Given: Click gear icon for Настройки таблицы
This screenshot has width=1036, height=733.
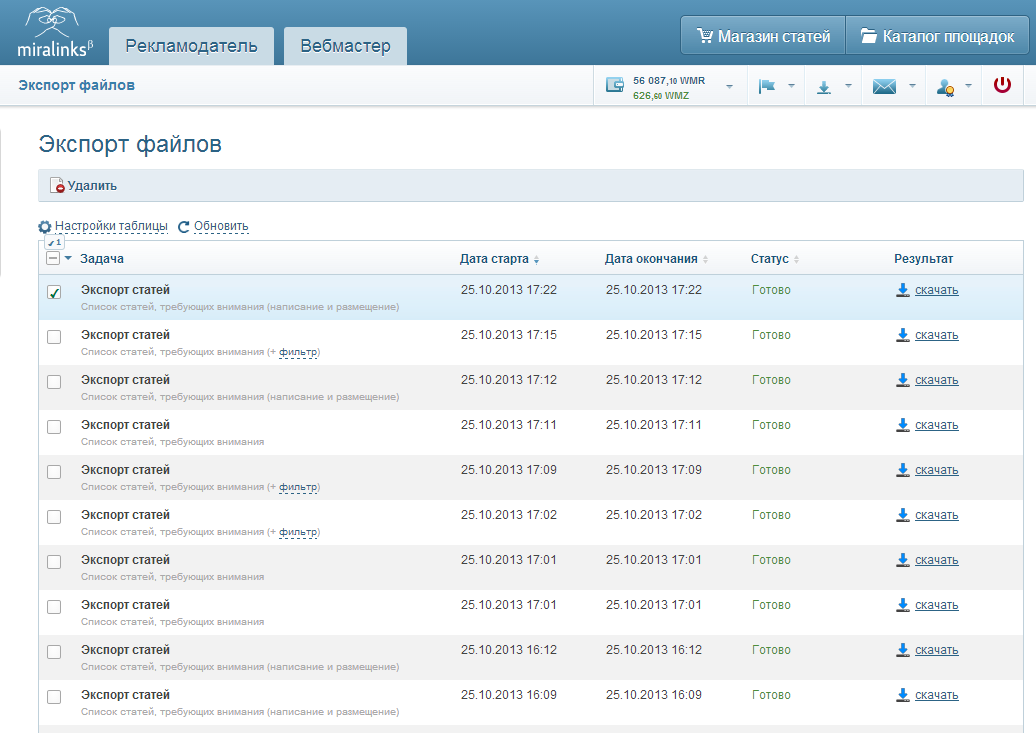Looking at the screenshot, I should (x=45, y=227).
